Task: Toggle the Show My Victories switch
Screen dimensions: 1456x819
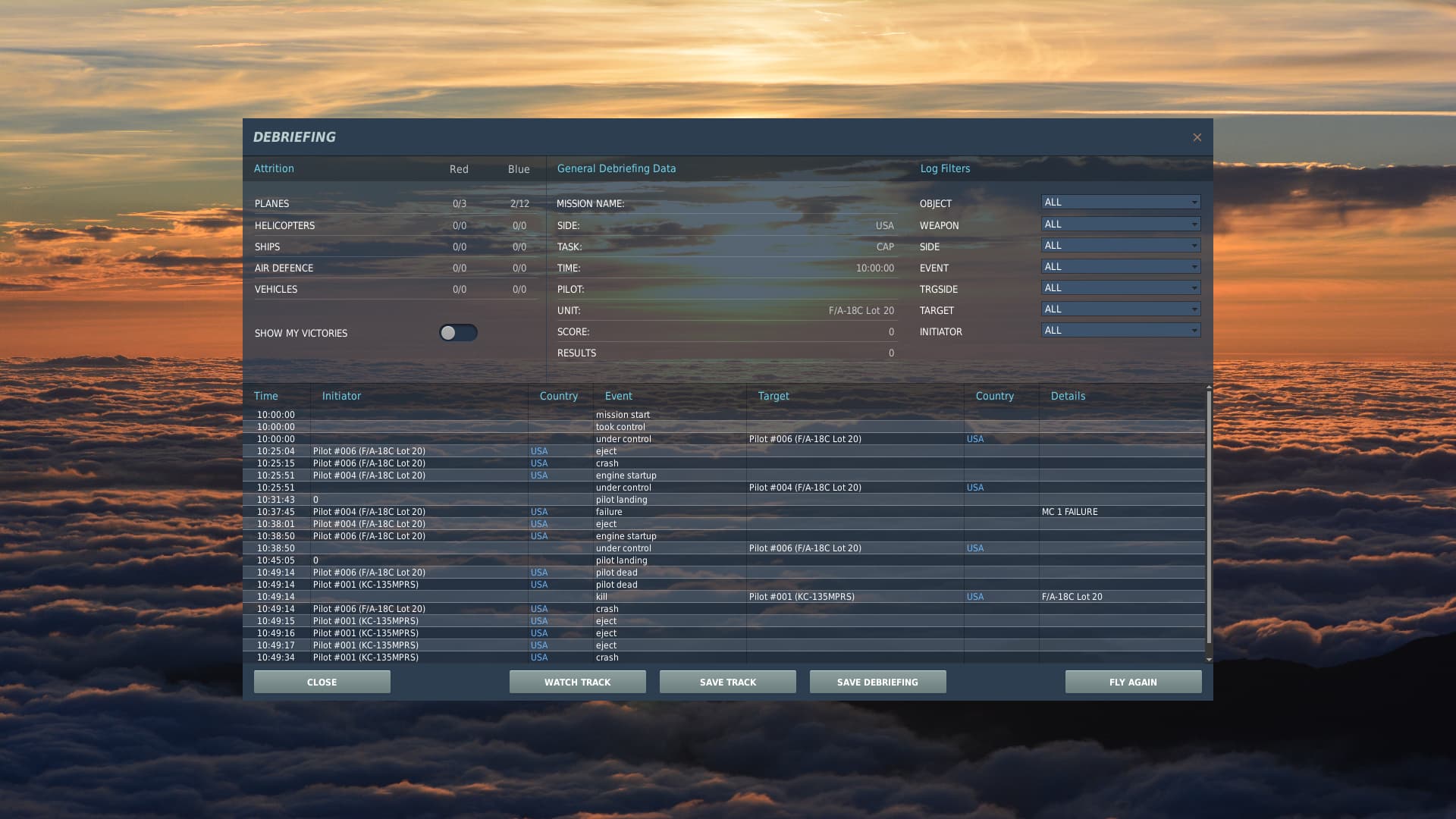Action: (458, 333)
